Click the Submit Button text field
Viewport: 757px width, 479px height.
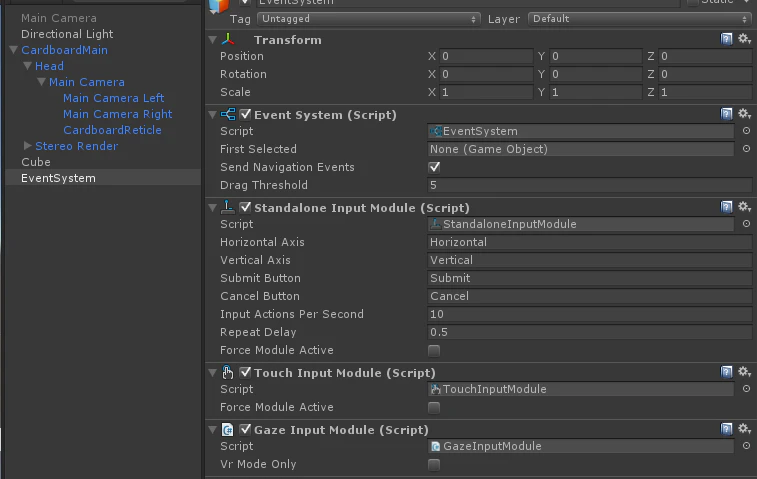click(x=590, y=278)
